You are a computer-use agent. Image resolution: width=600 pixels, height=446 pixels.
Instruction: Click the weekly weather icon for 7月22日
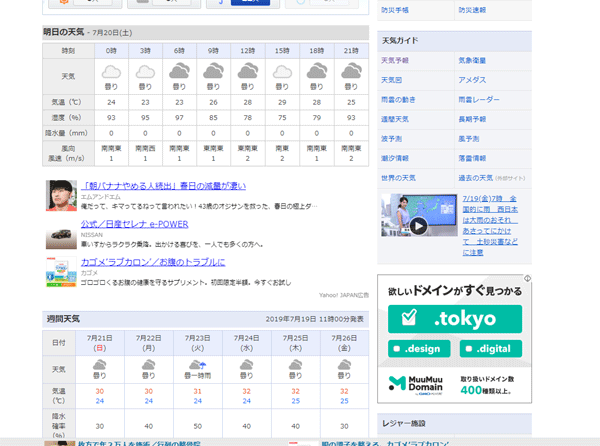[148, 365]
